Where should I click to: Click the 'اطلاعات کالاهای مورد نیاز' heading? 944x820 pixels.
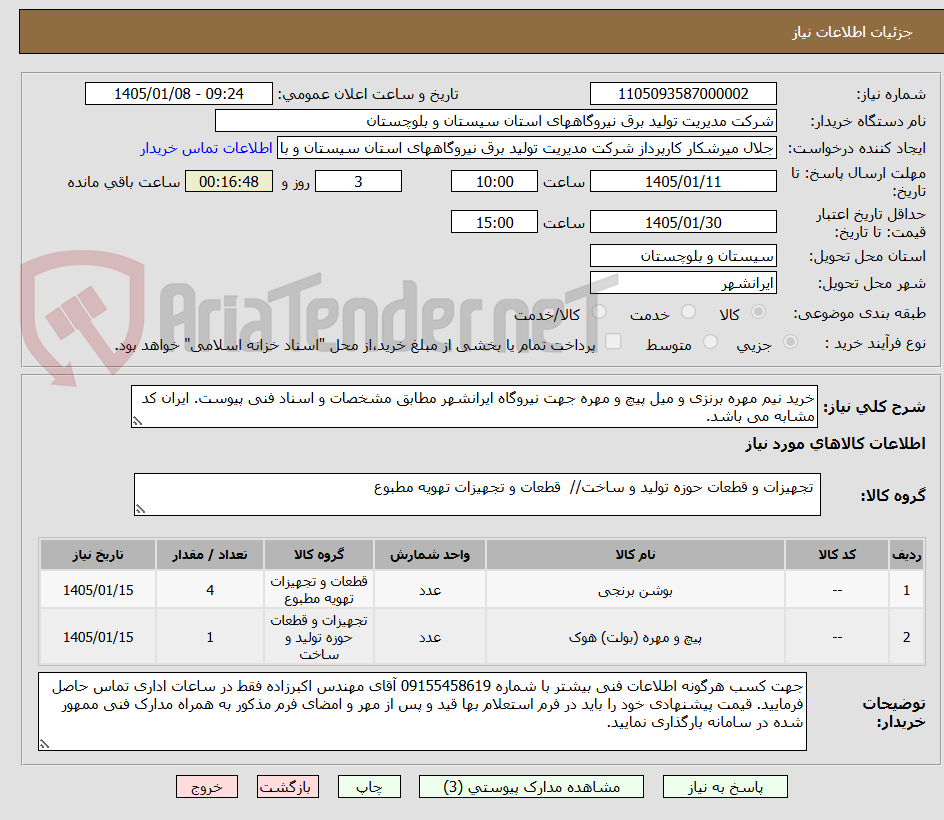pyautogui.click(x=835, y=444)
